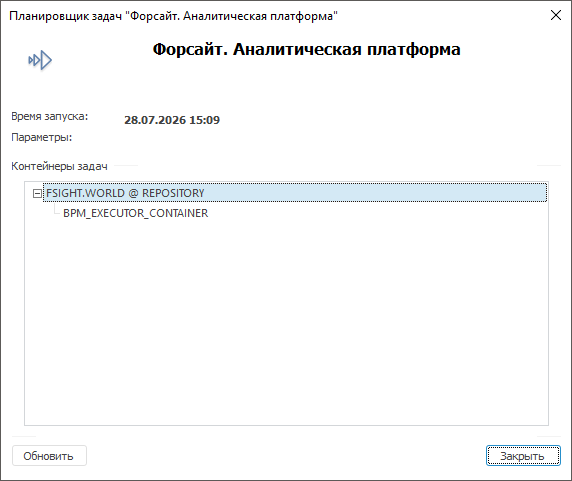This screenshot has width=572, height=481.
Task: Collapse the FSIGHT.WORLD @ REPOSITORY tree node
Action: pyautogui.click(x=37, y=193)
